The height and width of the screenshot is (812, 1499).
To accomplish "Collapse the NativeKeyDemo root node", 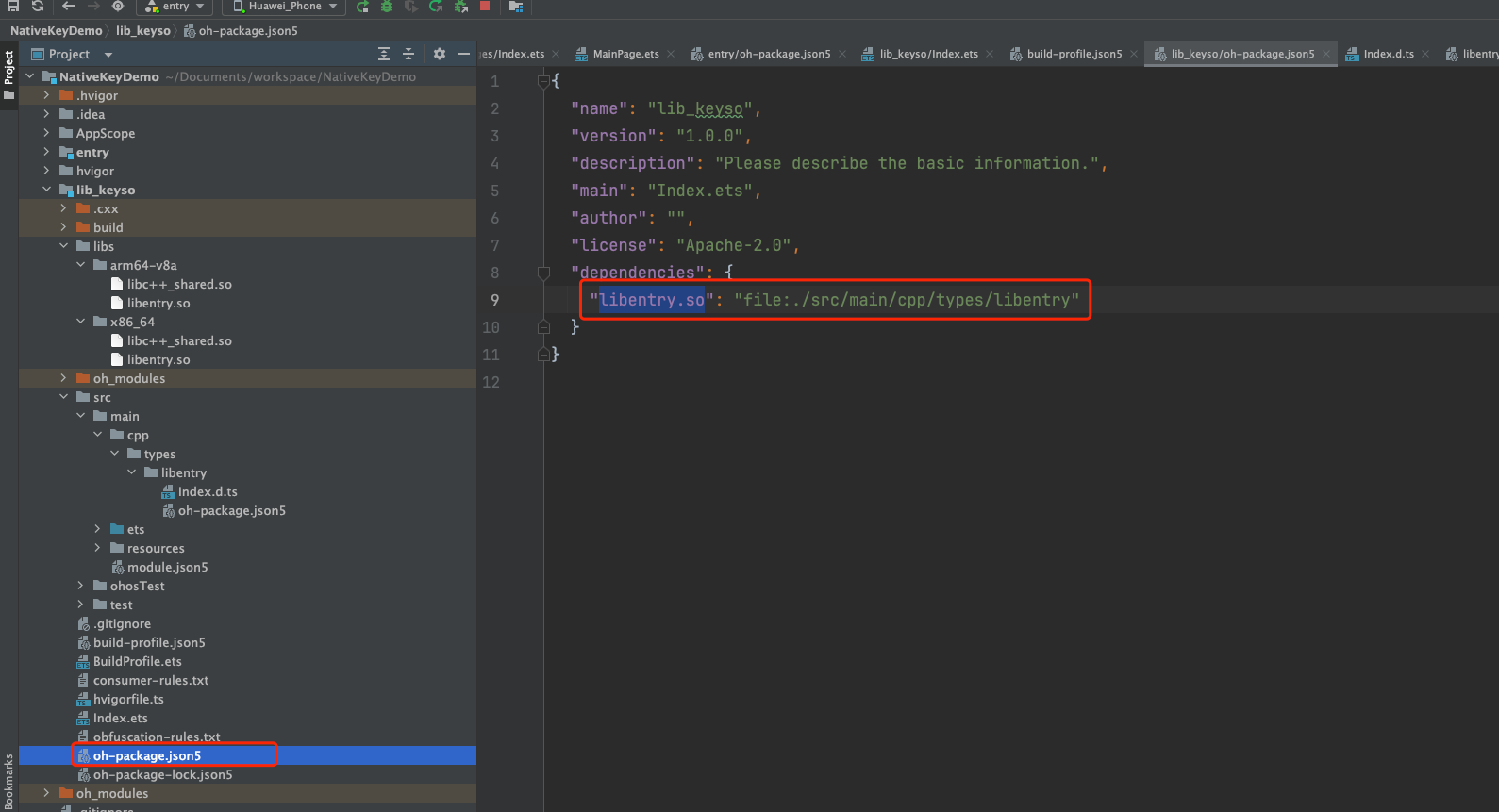I will (29, 76).
